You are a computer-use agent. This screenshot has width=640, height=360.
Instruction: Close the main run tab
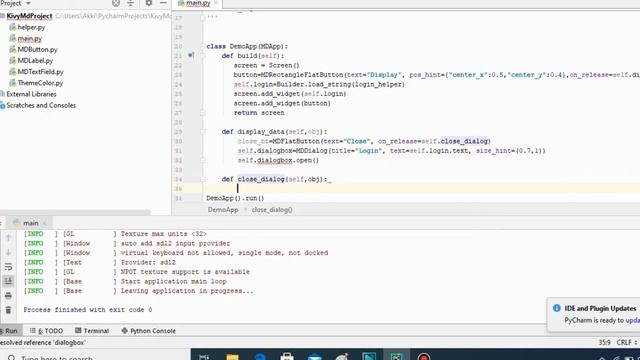[x=44, y=223]
